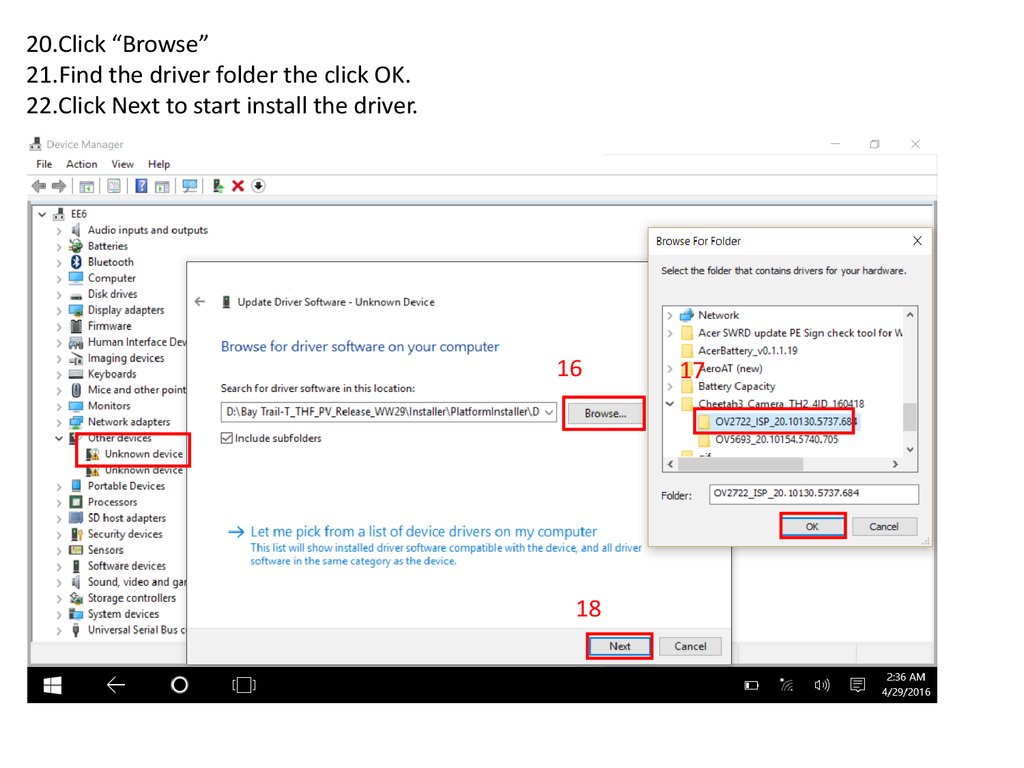Viewport: 1024px width, 768px height.
Task: Click the battery icon in the system tray
Action: tap(752, 685)
